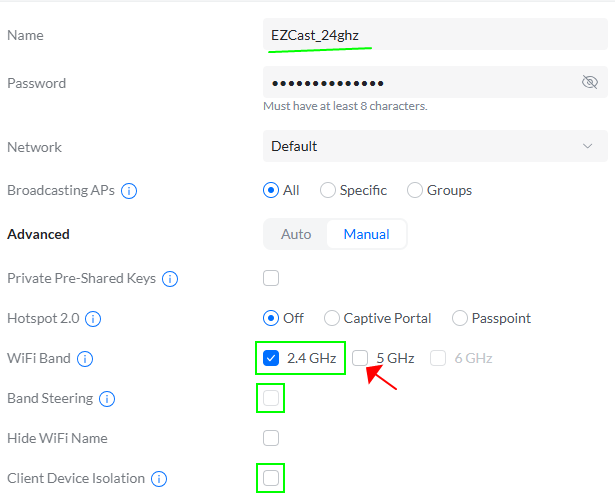Enable Band Steering checkbox
Screen dimensions: 615x499
[x=271, y=398]
